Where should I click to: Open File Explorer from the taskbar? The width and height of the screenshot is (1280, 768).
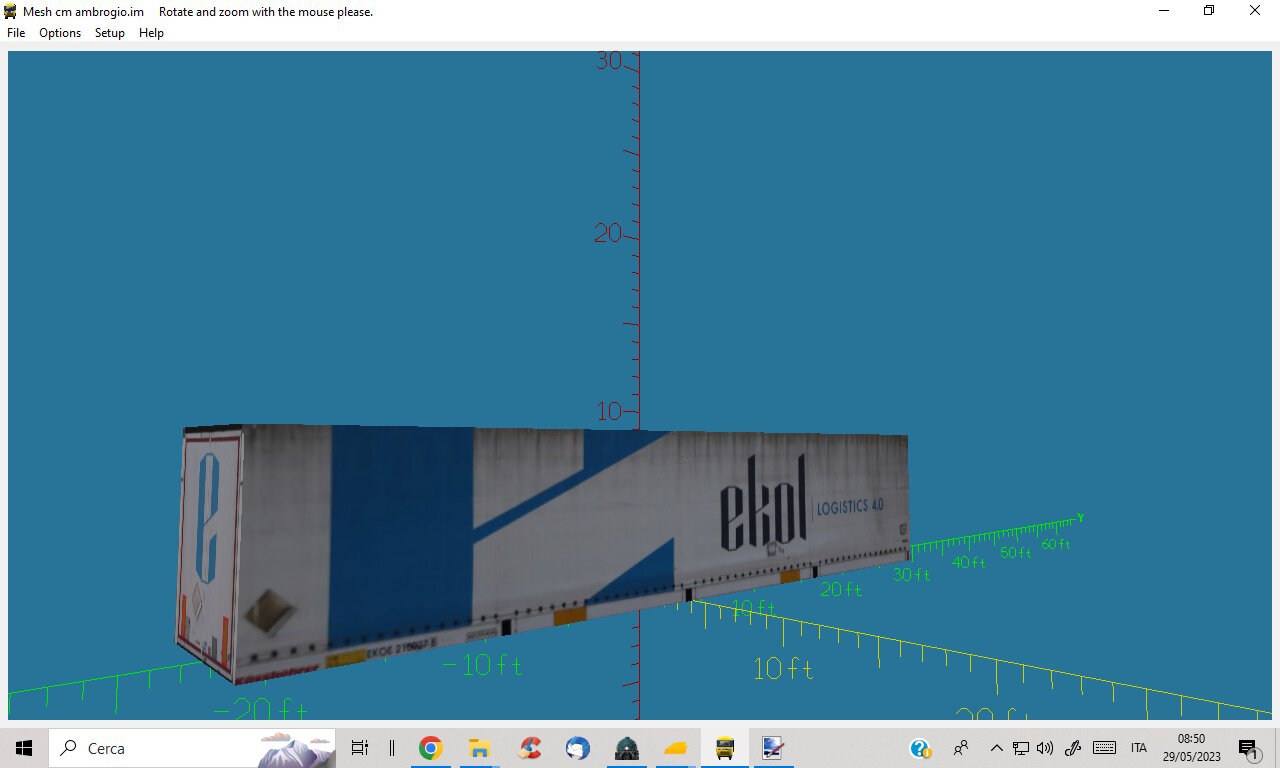[x=479, y=748]
